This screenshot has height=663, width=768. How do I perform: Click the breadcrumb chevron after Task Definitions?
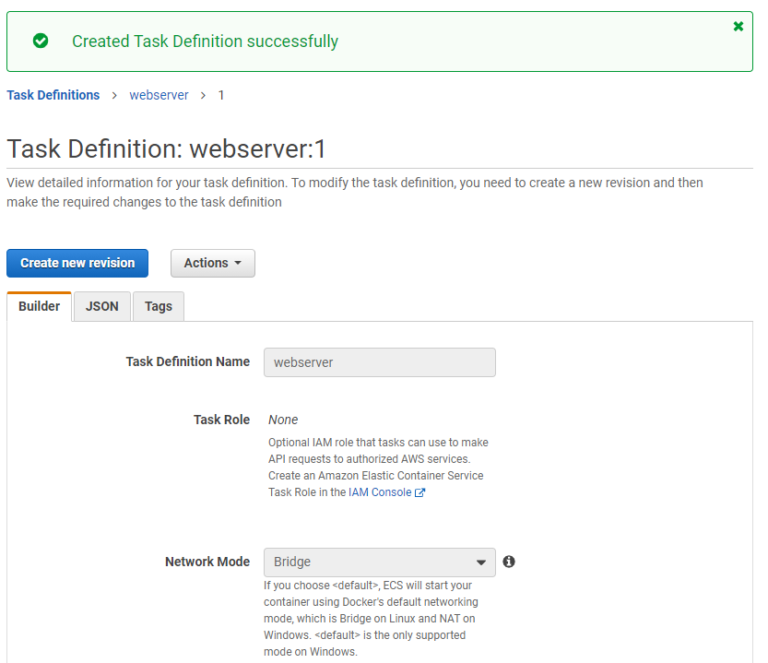click(115, 95)
